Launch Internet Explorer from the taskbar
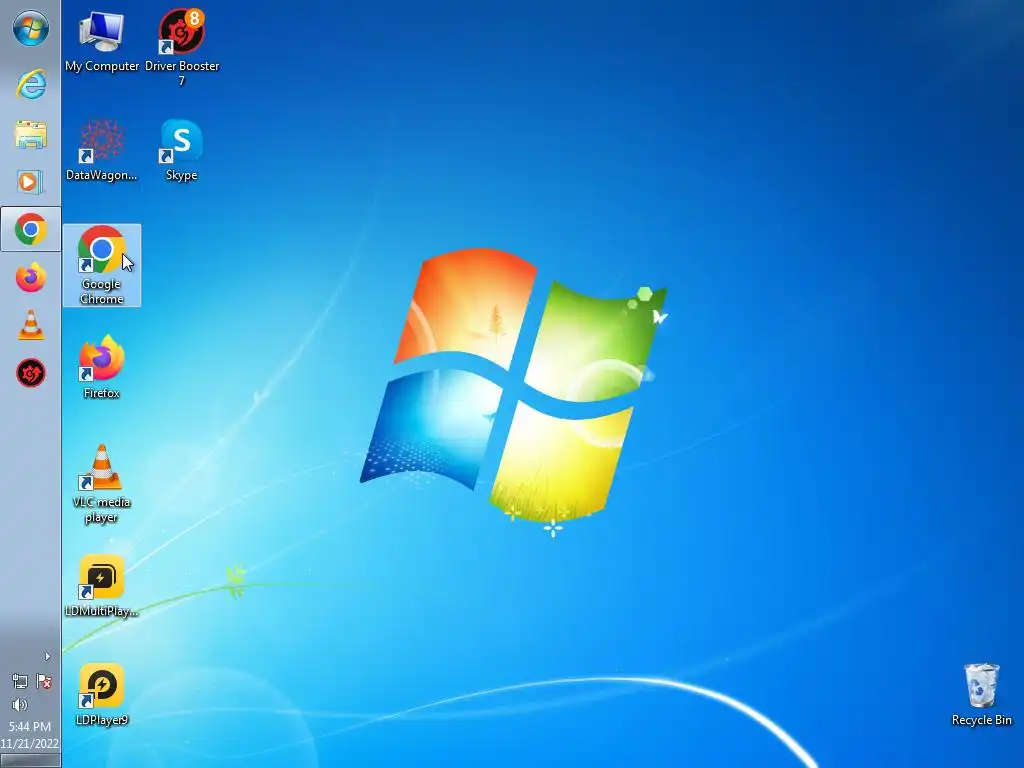This screenshot has height=768, width=1024. point(30,84)
